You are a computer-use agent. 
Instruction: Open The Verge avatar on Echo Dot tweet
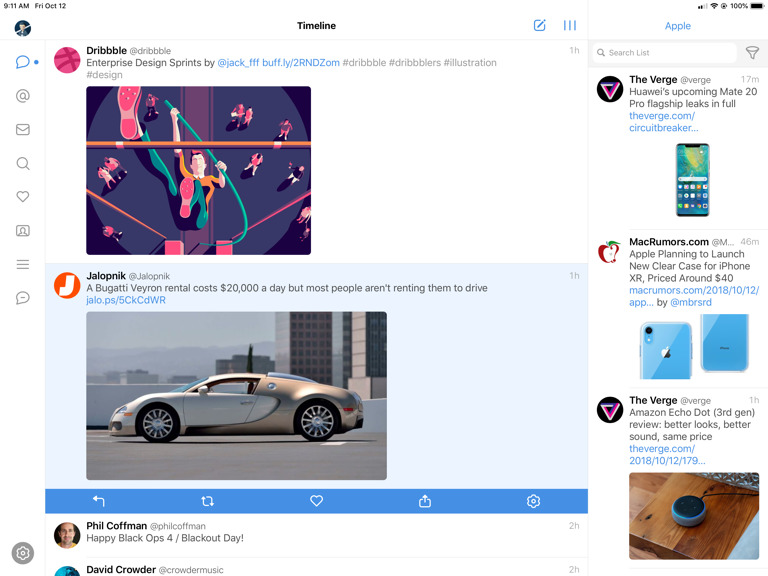[609, 410]
